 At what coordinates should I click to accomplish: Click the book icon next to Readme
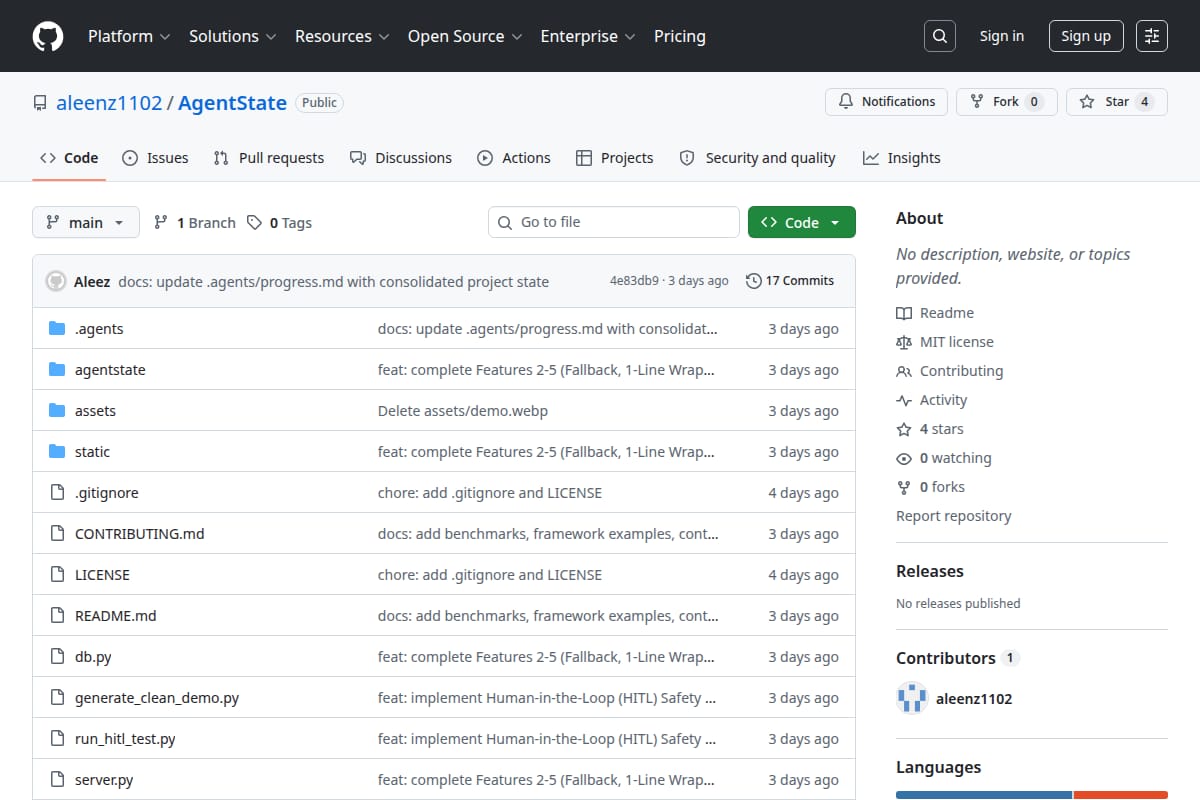coord(904,313)
